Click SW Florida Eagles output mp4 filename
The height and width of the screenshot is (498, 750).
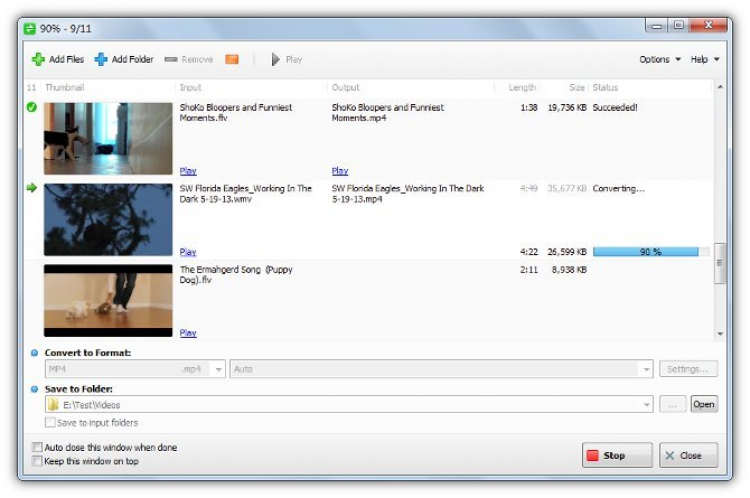point(408,194)
